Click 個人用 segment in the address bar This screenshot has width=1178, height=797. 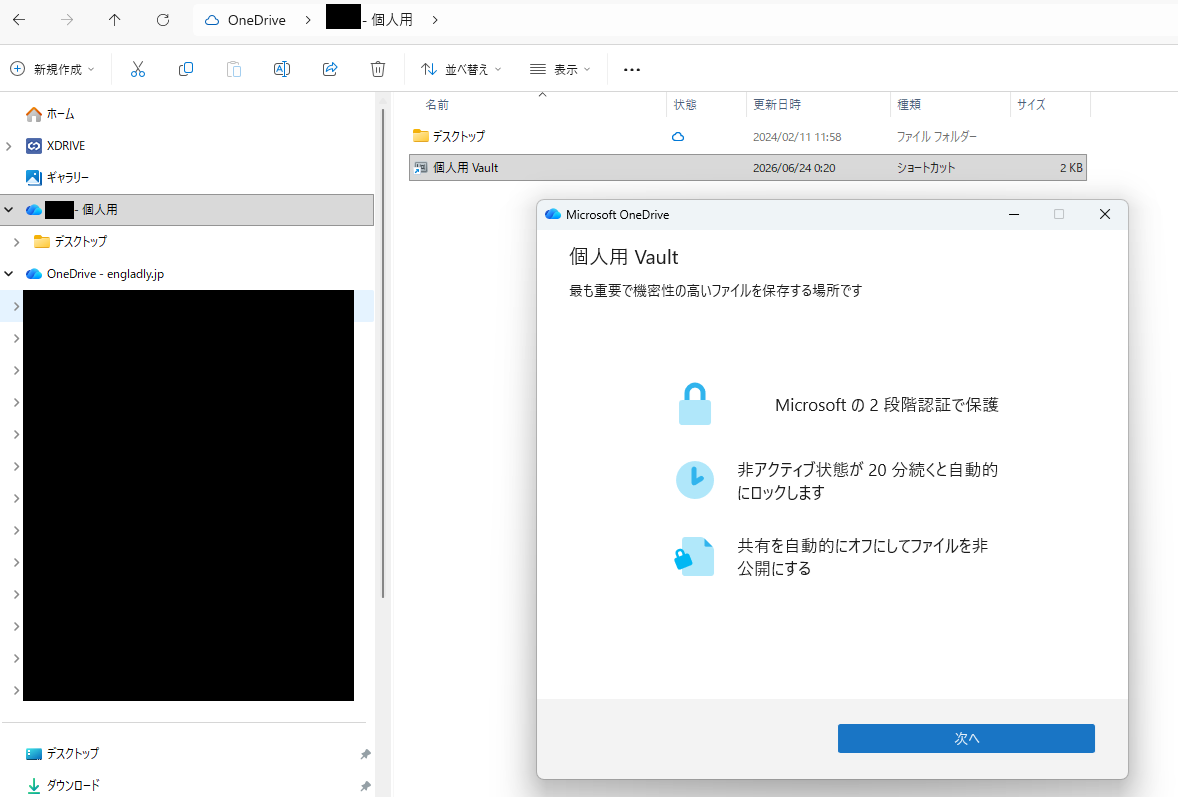point(391,20)
